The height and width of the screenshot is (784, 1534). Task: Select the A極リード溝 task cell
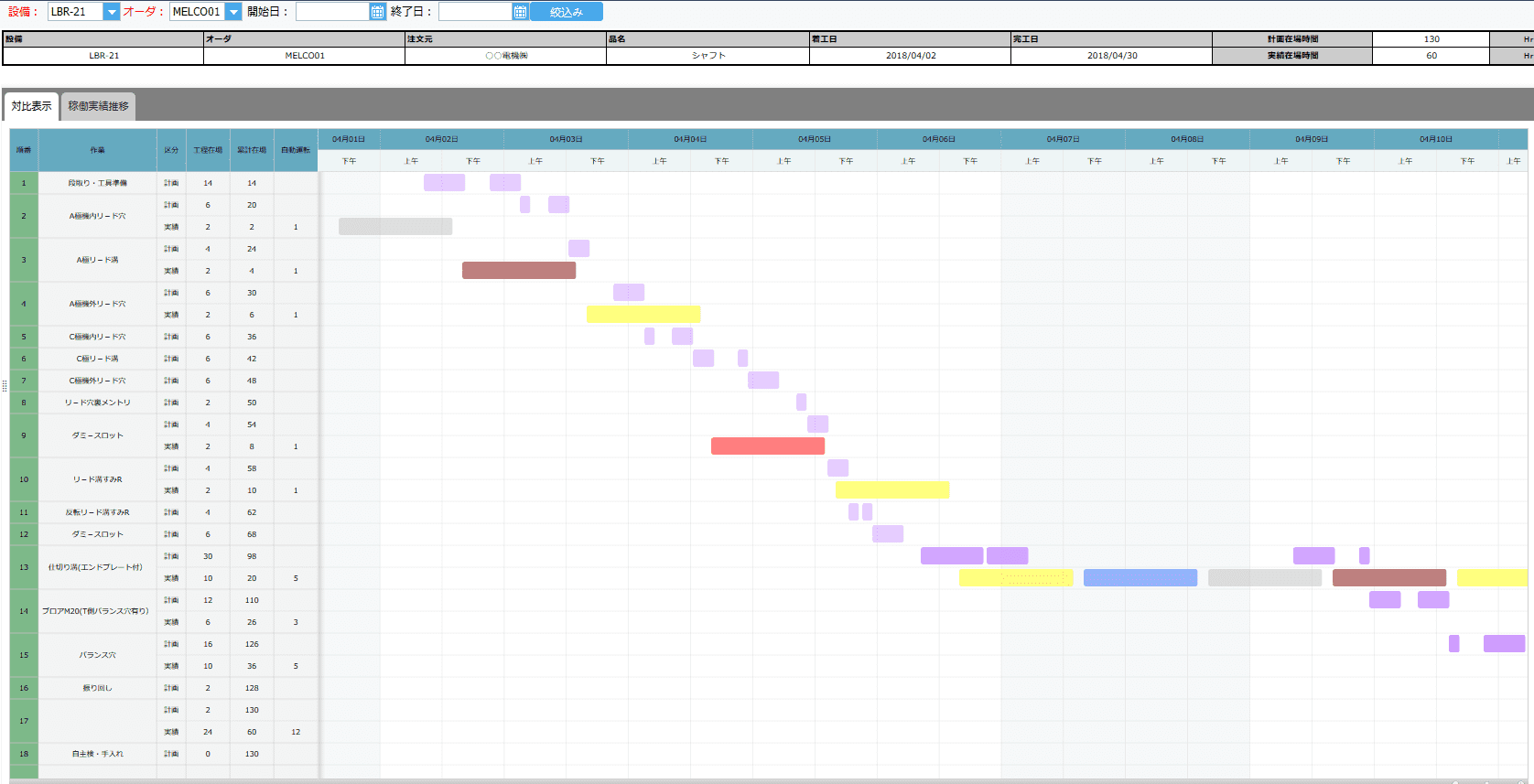[x=97, y=260]
